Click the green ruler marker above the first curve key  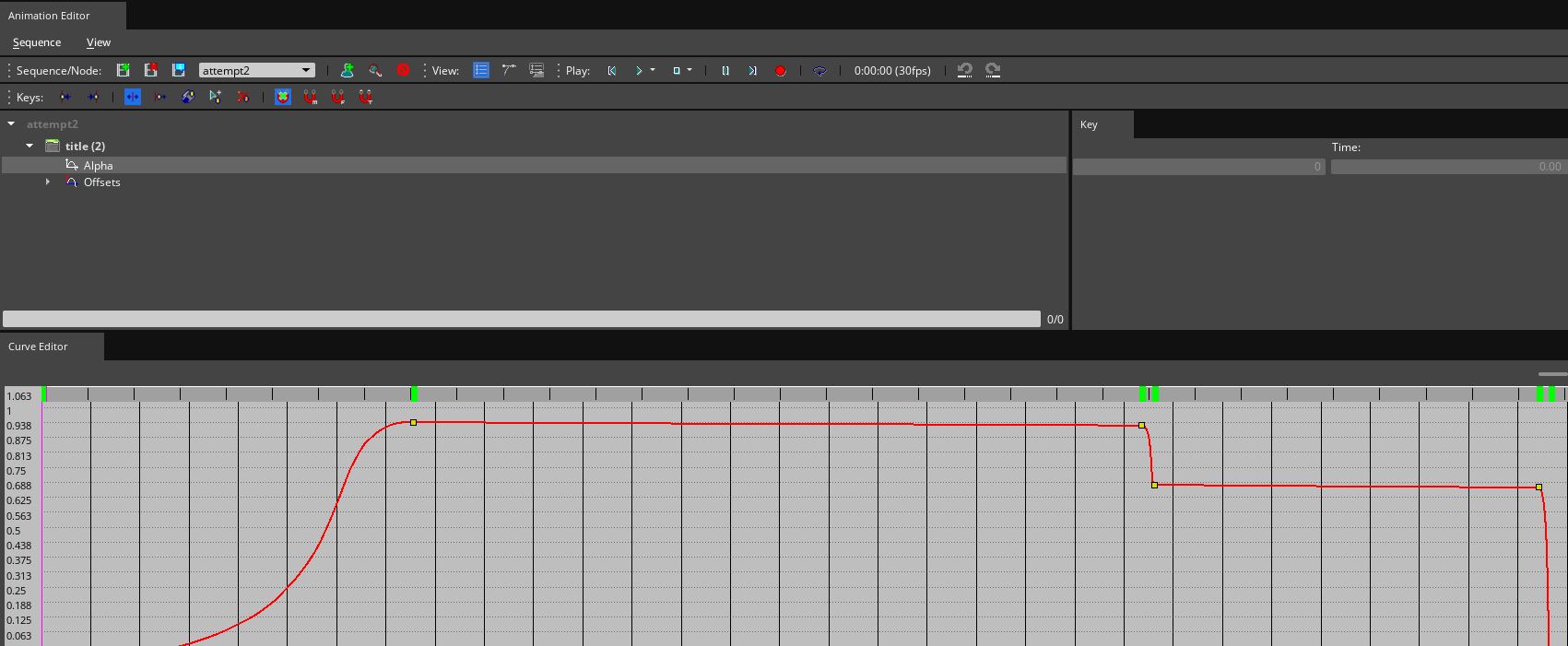414,393
